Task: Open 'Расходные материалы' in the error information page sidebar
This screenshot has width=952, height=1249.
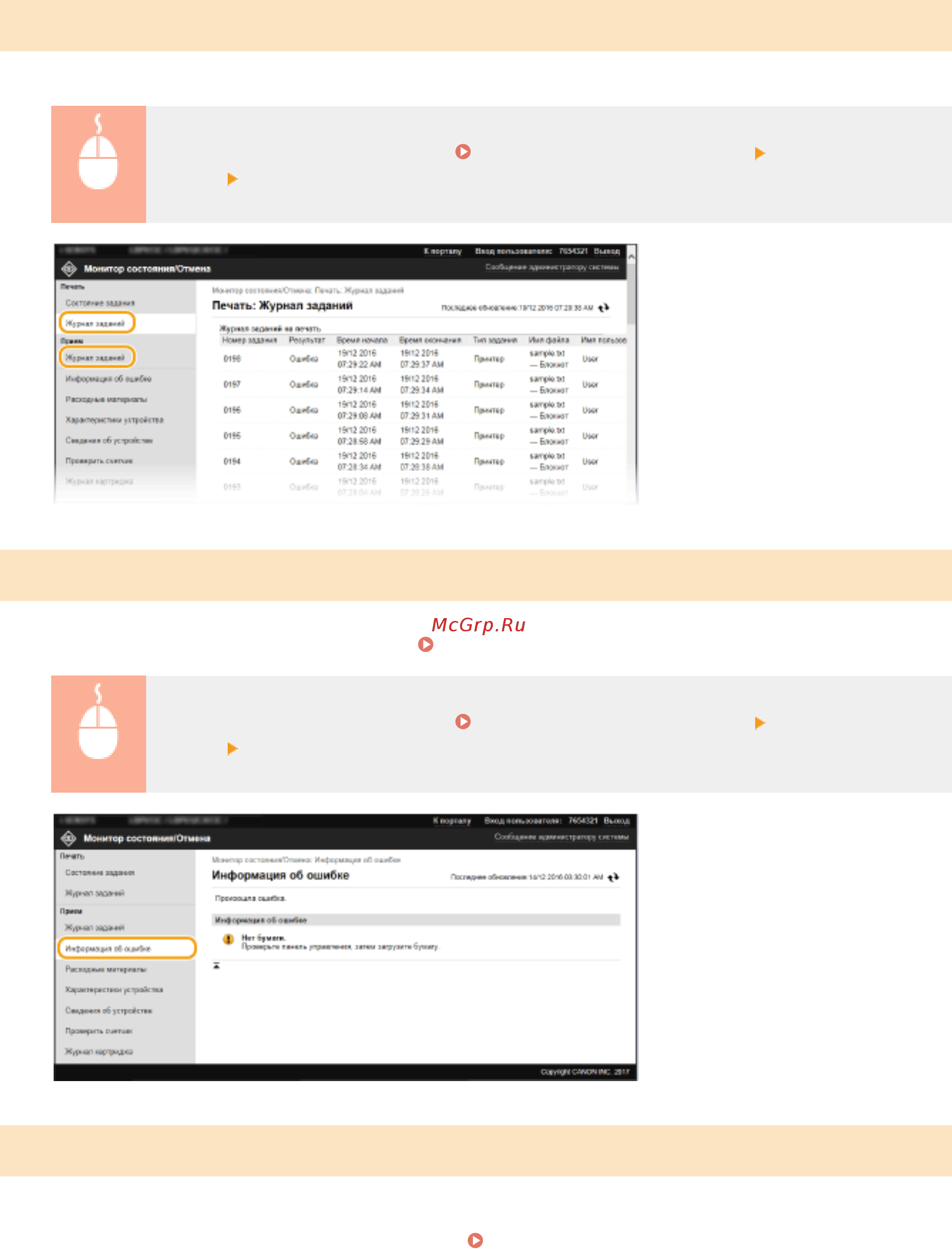Action: 105,969
